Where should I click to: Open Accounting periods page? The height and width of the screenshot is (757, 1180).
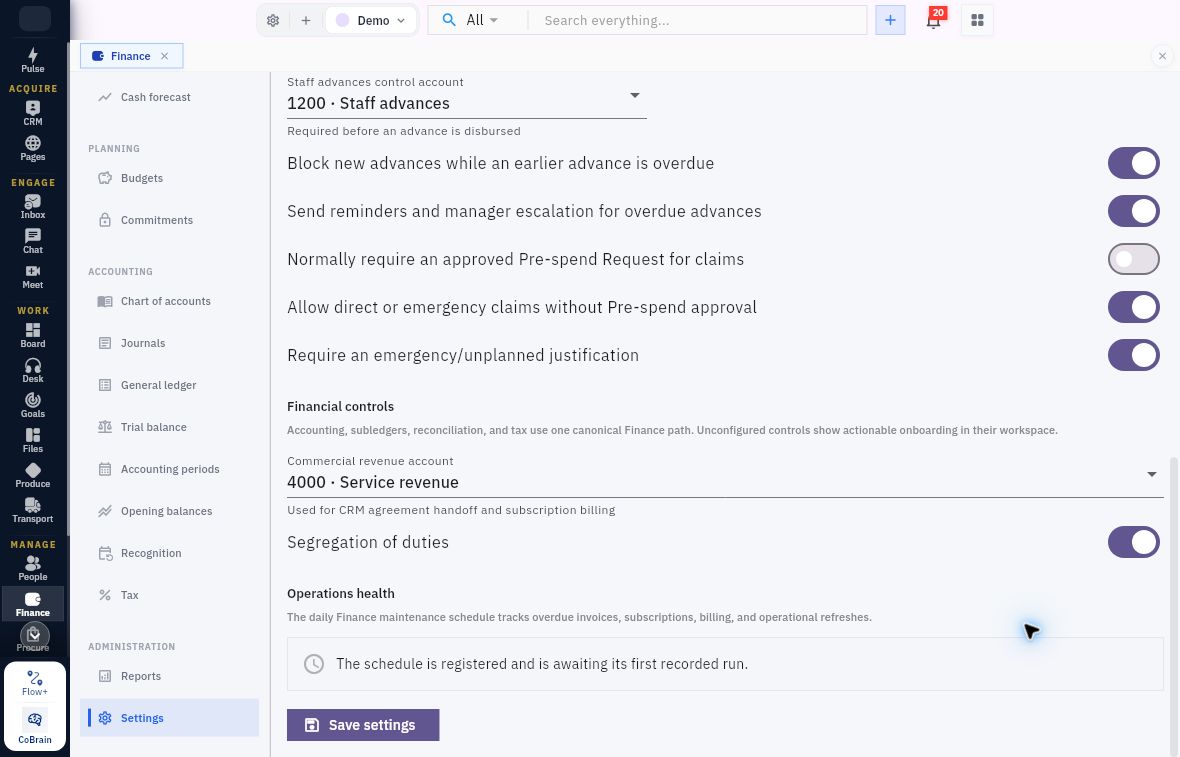[170, 469]
